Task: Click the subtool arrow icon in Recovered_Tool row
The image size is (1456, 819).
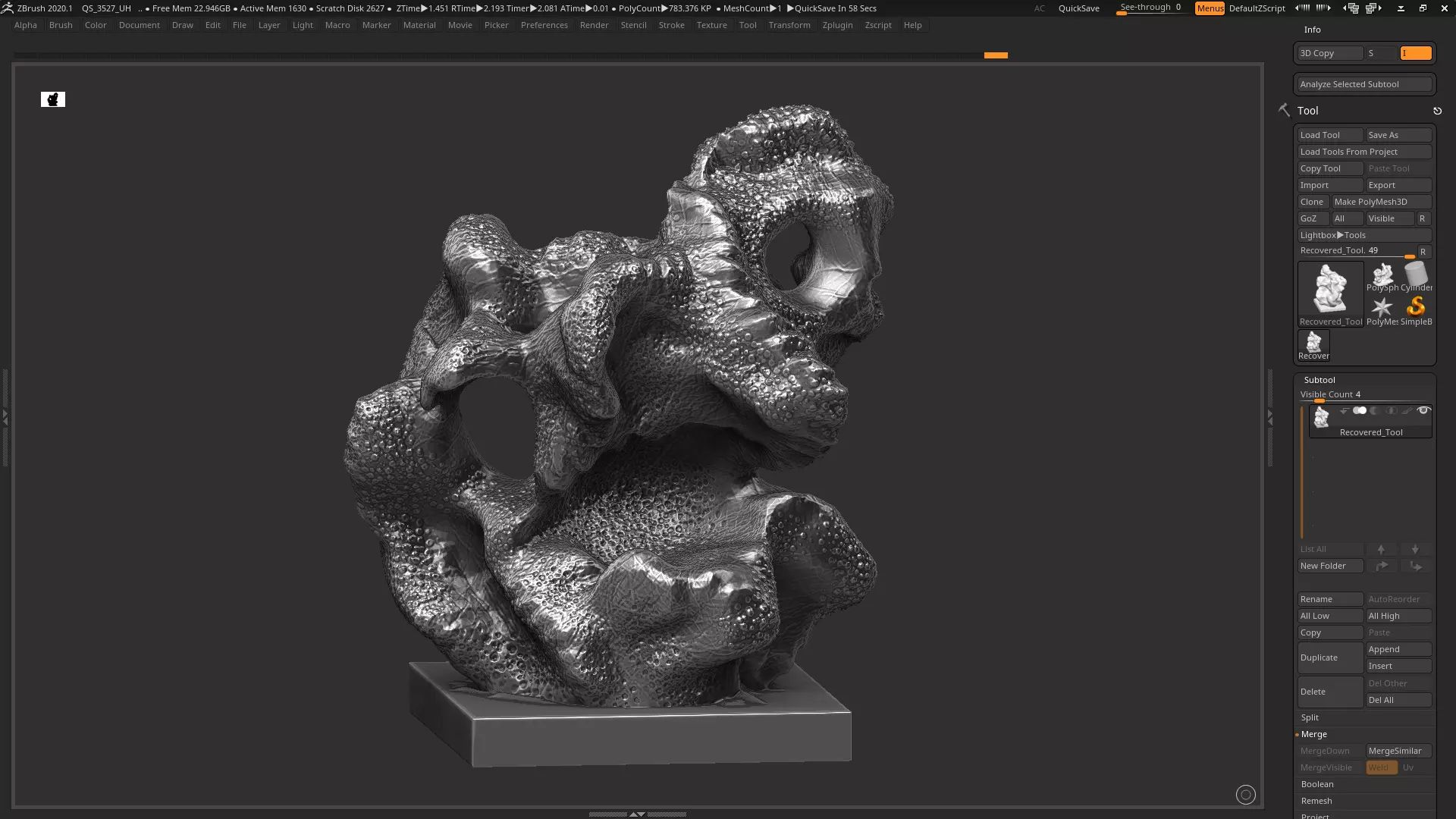Action: pyautogui.click(x=1344, y=410)
